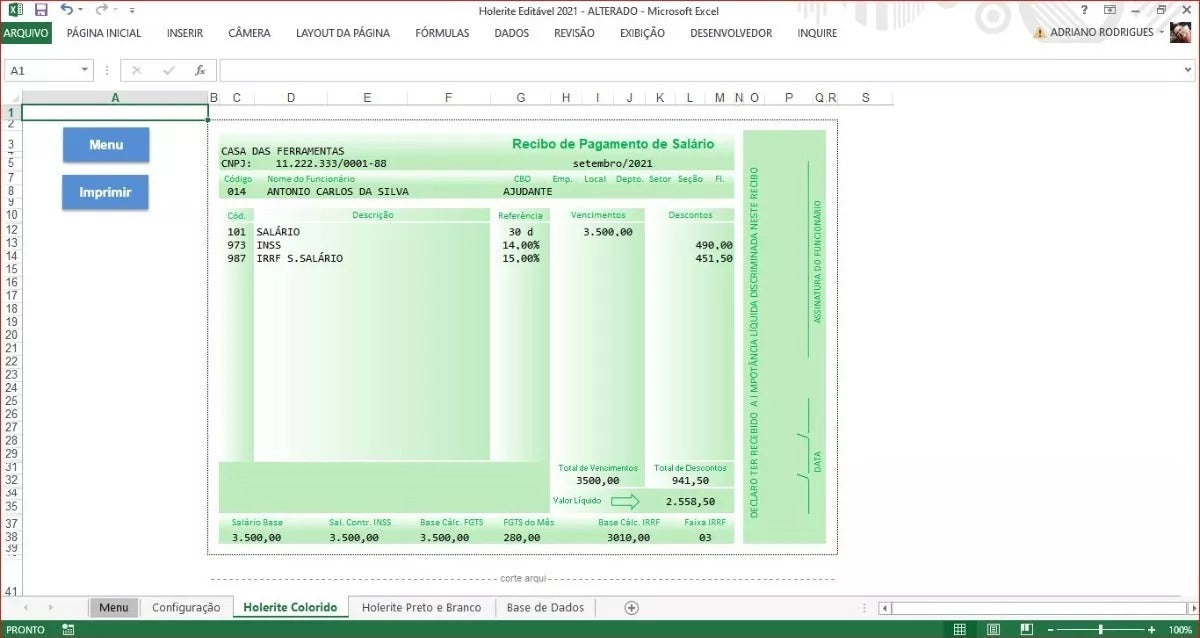Start macro recording from the status bar
Screen dimensions: 1200x638
tap(66, 629)
